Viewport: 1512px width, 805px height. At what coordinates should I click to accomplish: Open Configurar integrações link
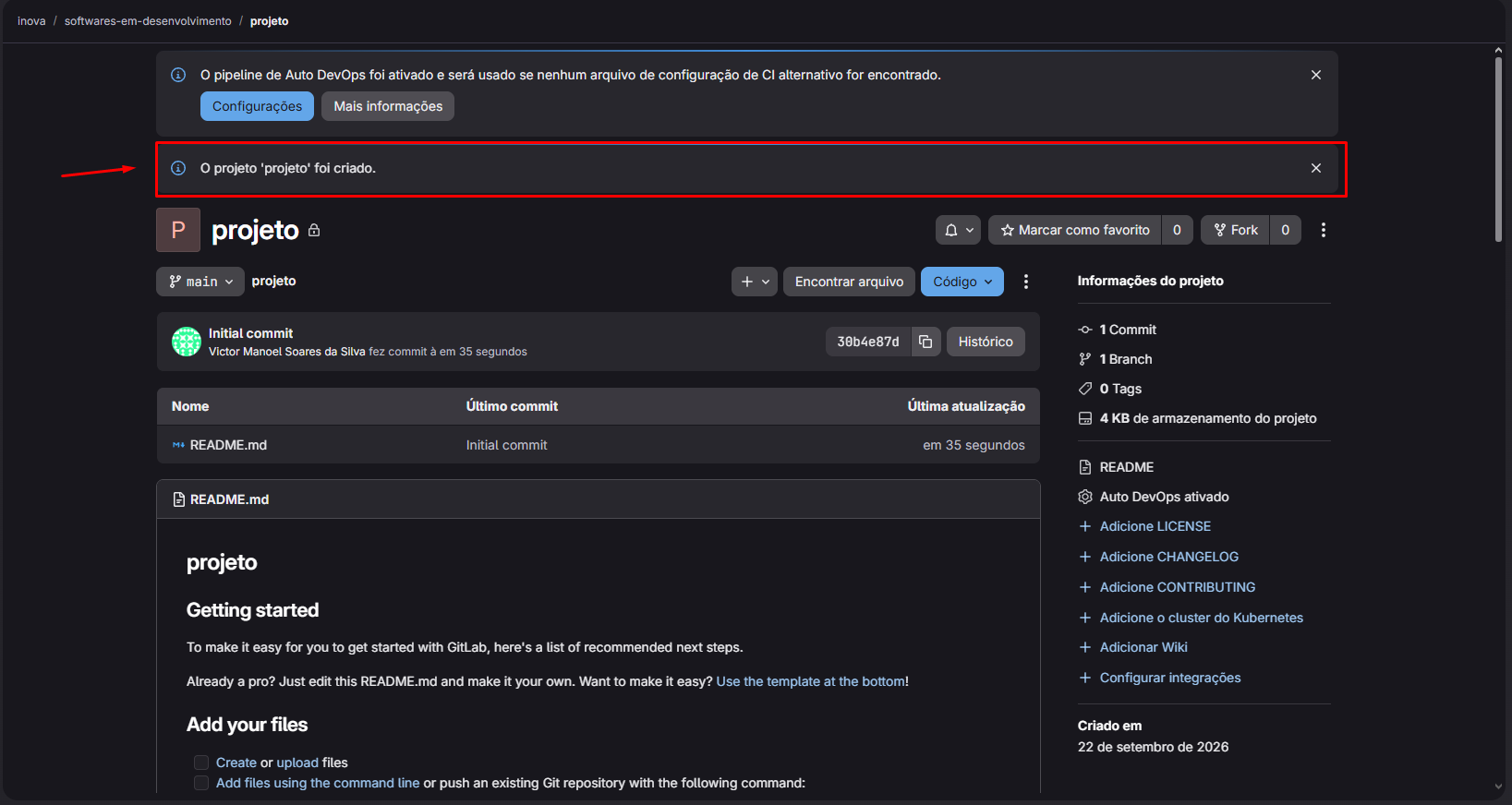1169,678
